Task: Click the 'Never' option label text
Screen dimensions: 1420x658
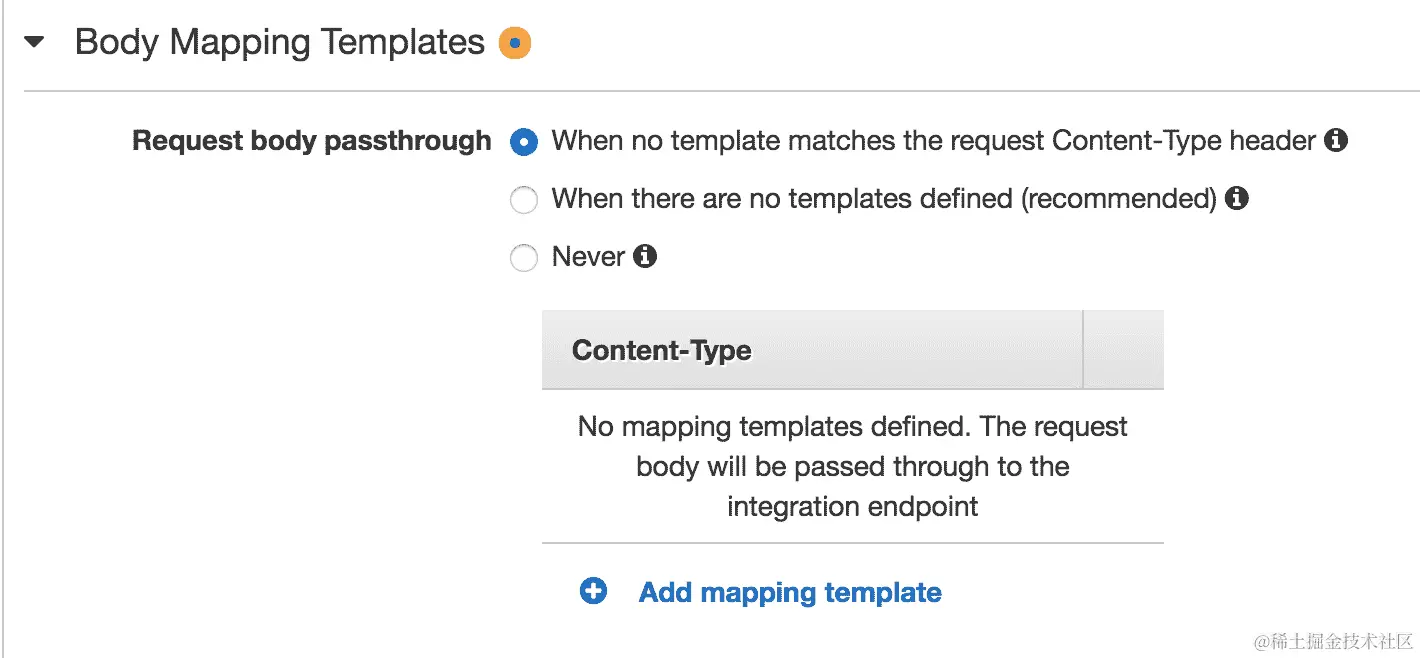Action: (588, 257)
